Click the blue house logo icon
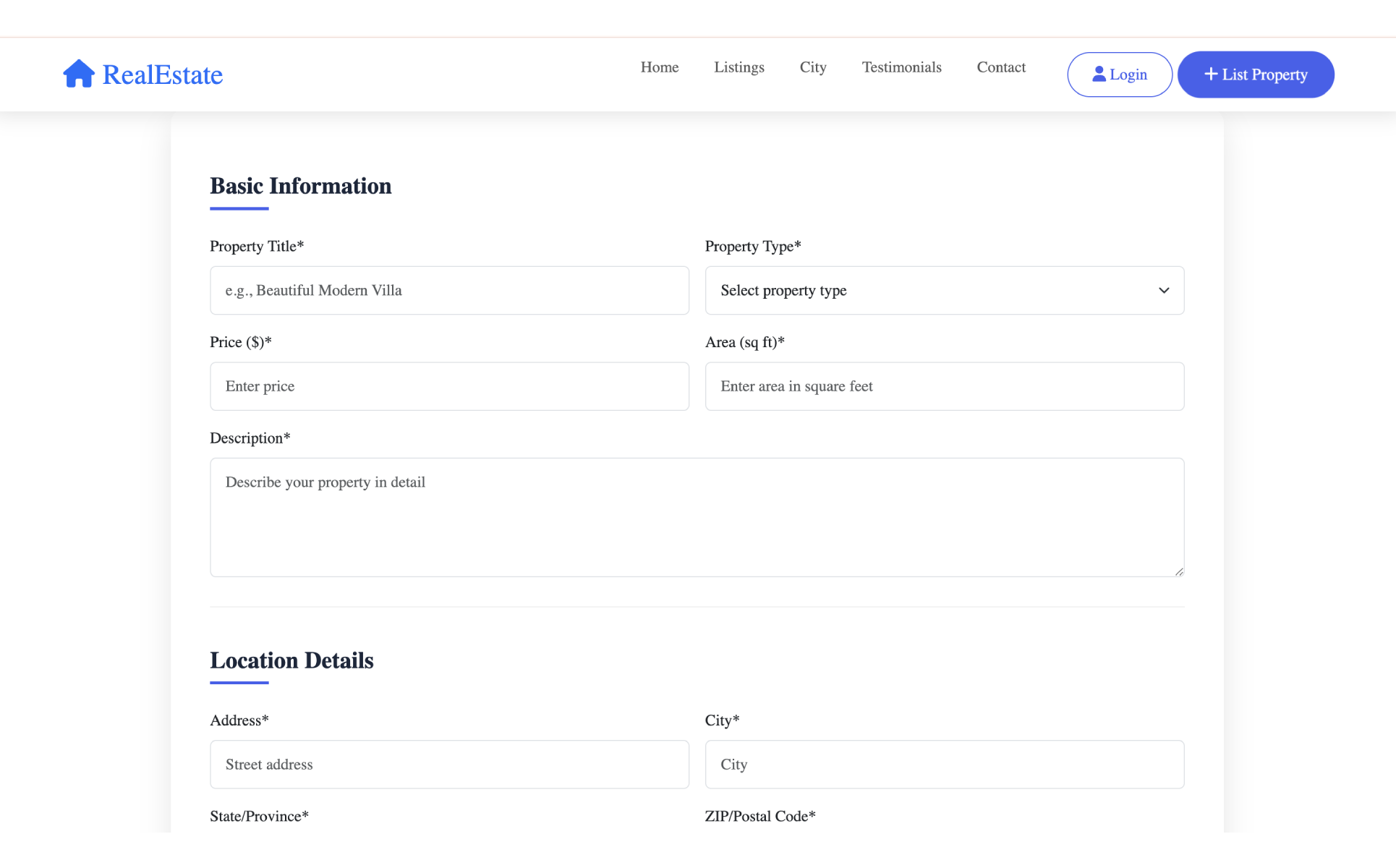Image resolution: width=1396 pixels, height=868 pixels. pos(78,74)
